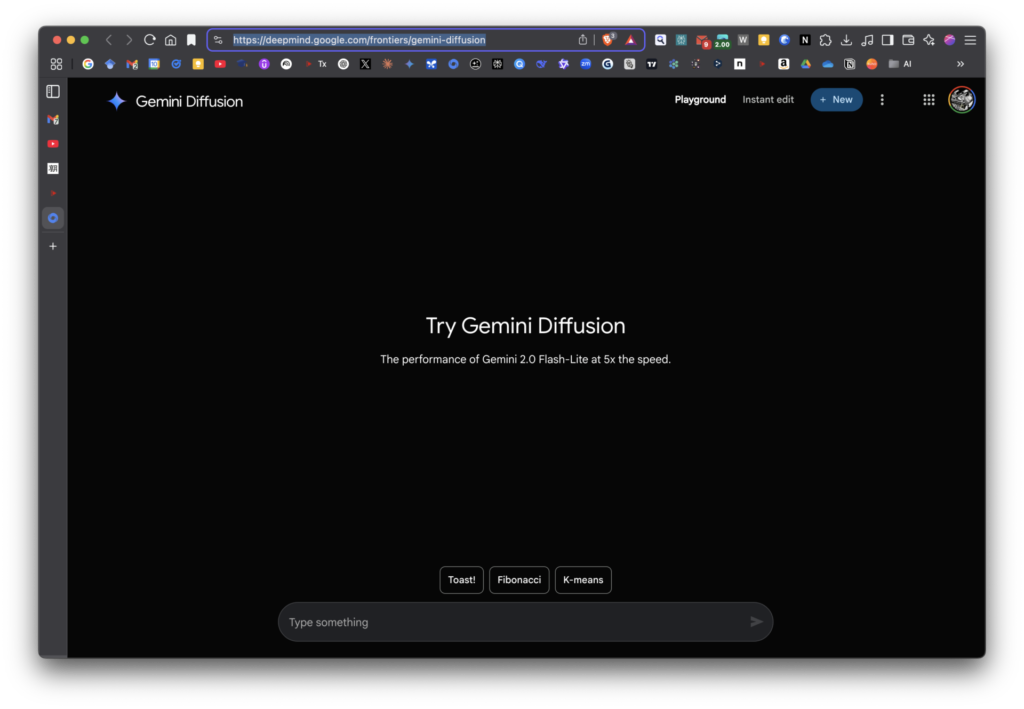Viewport: 1024px width, 709px height.
Task: Open Gmail in the browser sidebar
Action: point(53,119)
